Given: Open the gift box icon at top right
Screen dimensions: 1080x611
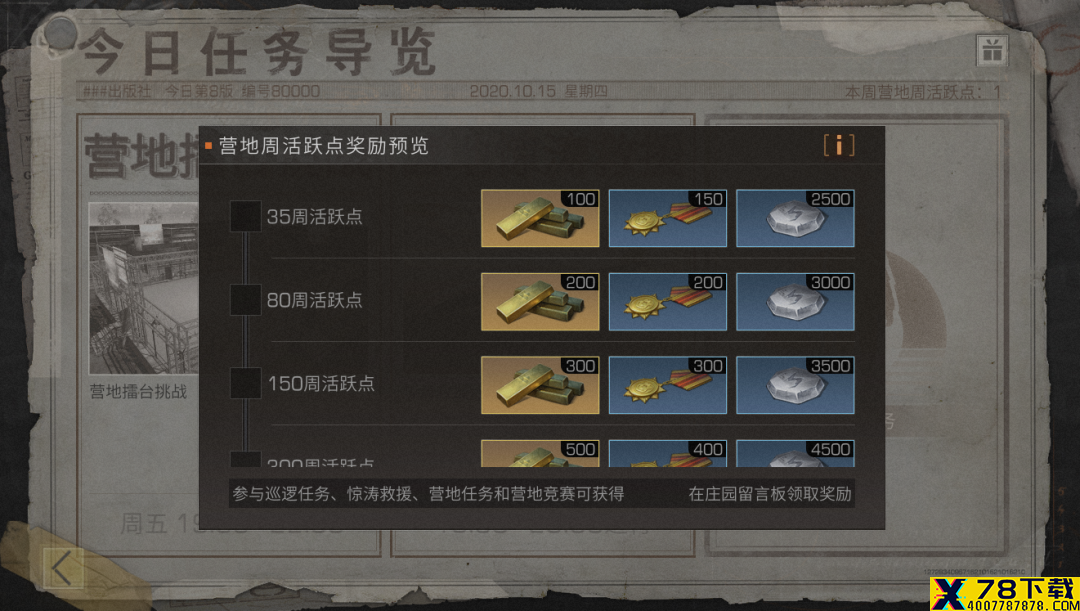Looking at the screenshot, I should pyautogui.click(x=992, y=50).
